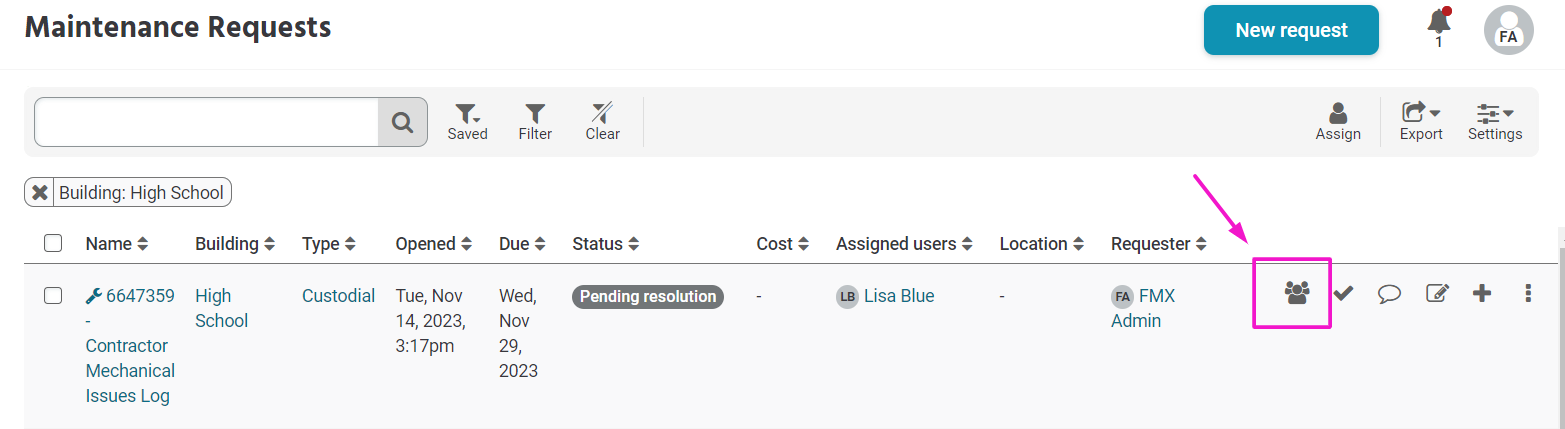Click the FA user avatar icon
Screen dimensions: 1565x429
click(1508, 30)
